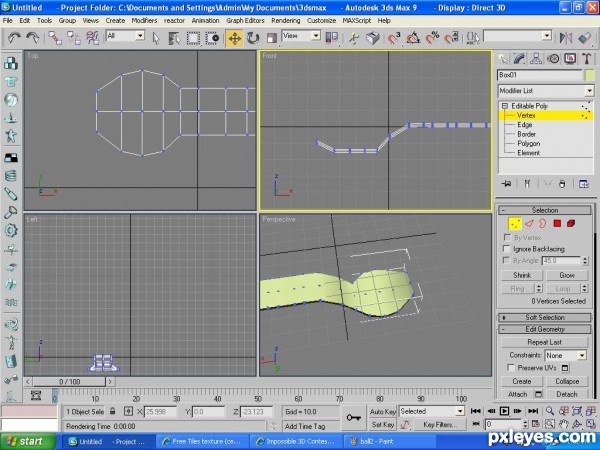Open the Graph Editors menu
The image size is (600, 450).
tap(245, 21)
